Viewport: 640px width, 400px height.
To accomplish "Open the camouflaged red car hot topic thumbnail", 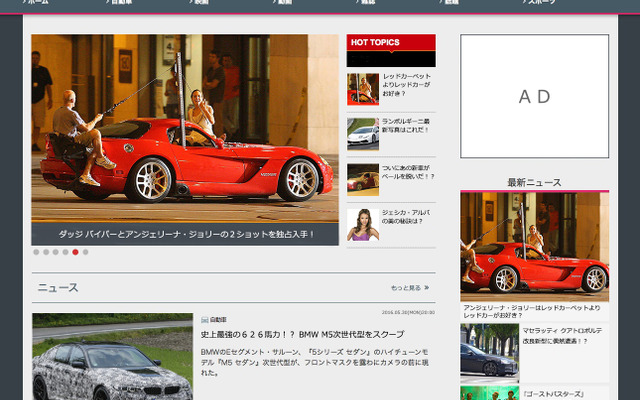I will click(363, 180).
